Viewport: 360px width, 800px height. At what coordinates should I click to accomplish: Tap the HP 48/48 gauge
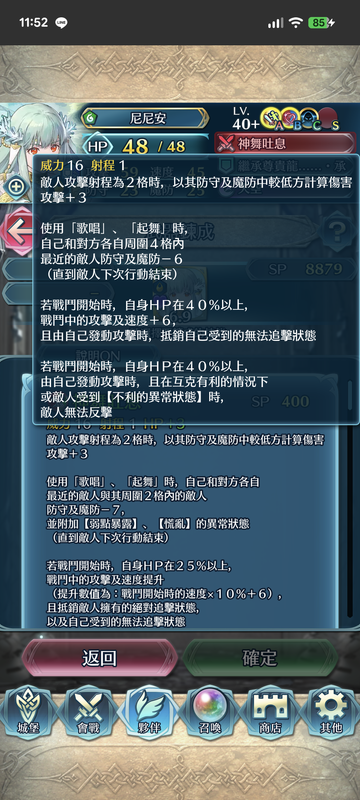point(145,146)
